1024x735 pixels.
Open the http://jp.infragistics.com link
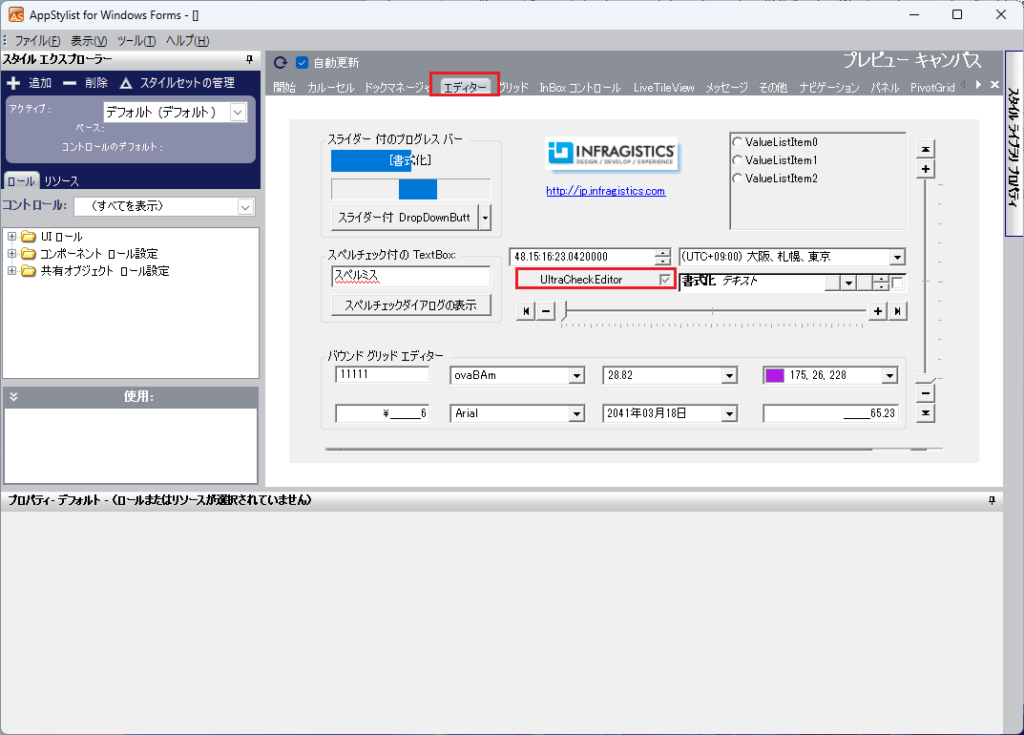[x=605, y=191]
